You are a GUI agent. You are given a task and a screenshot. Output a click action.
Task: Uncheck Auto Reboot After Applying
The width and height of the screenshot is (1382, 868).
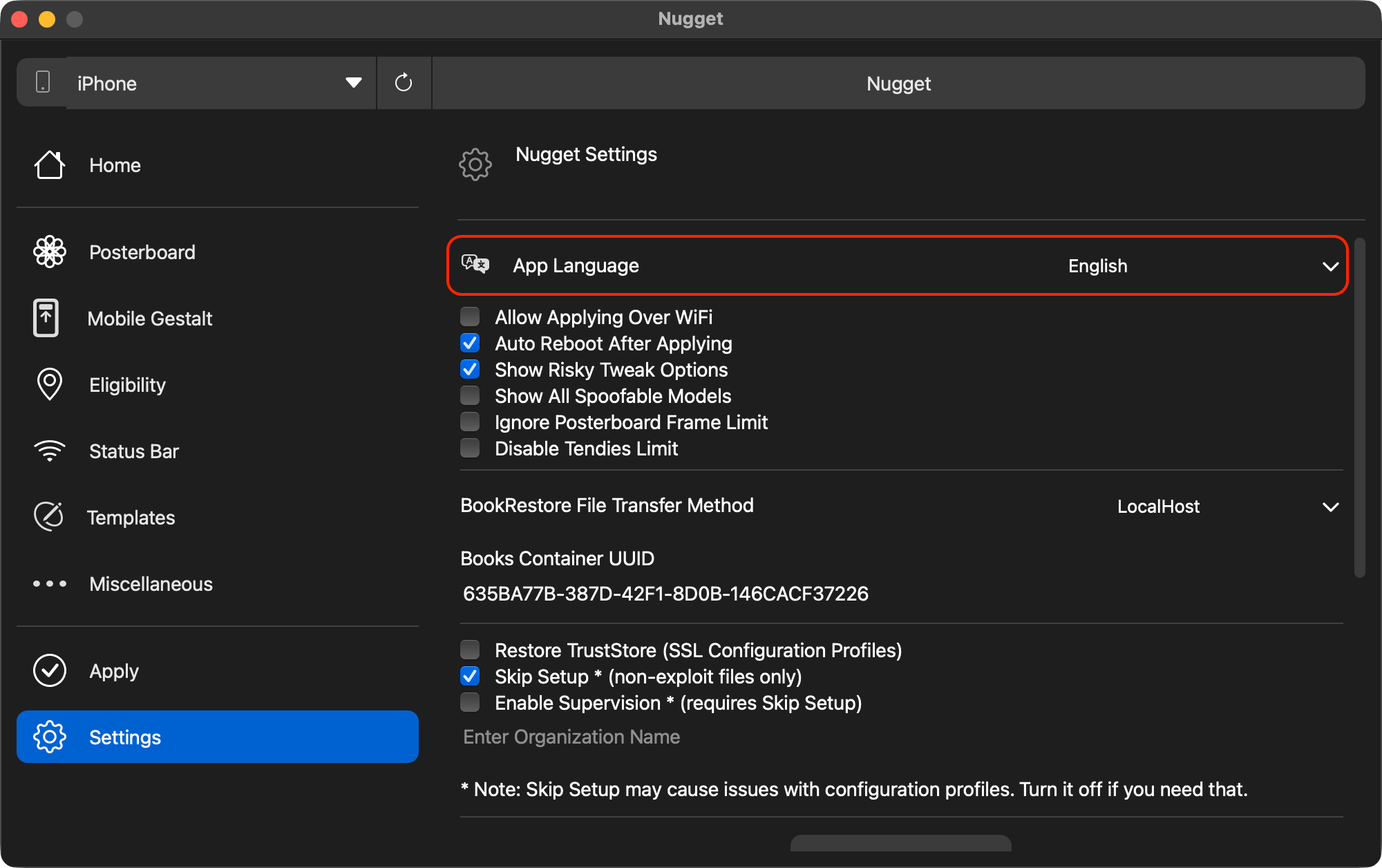click(471, 343)
